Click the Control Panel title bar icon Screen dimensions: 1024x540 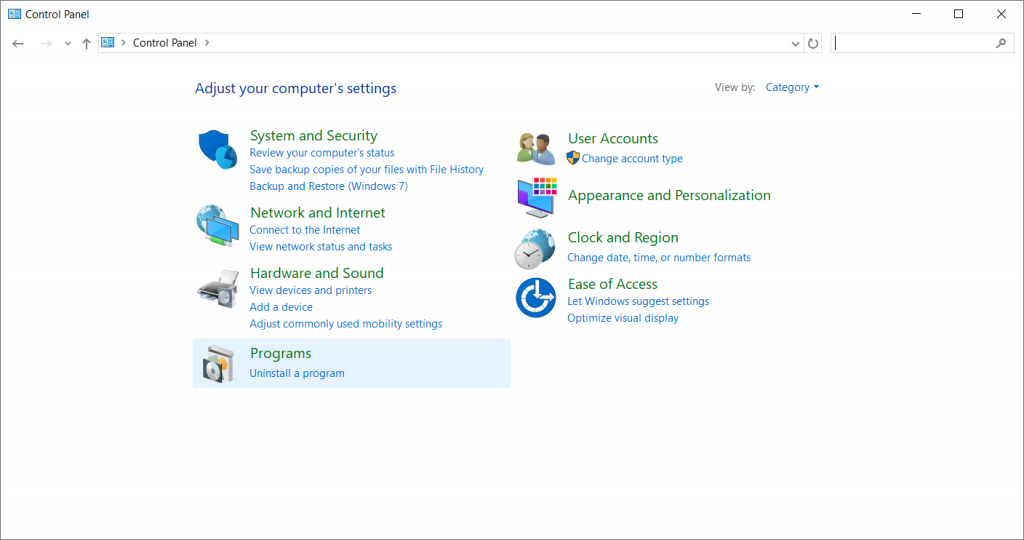point(14,14)
